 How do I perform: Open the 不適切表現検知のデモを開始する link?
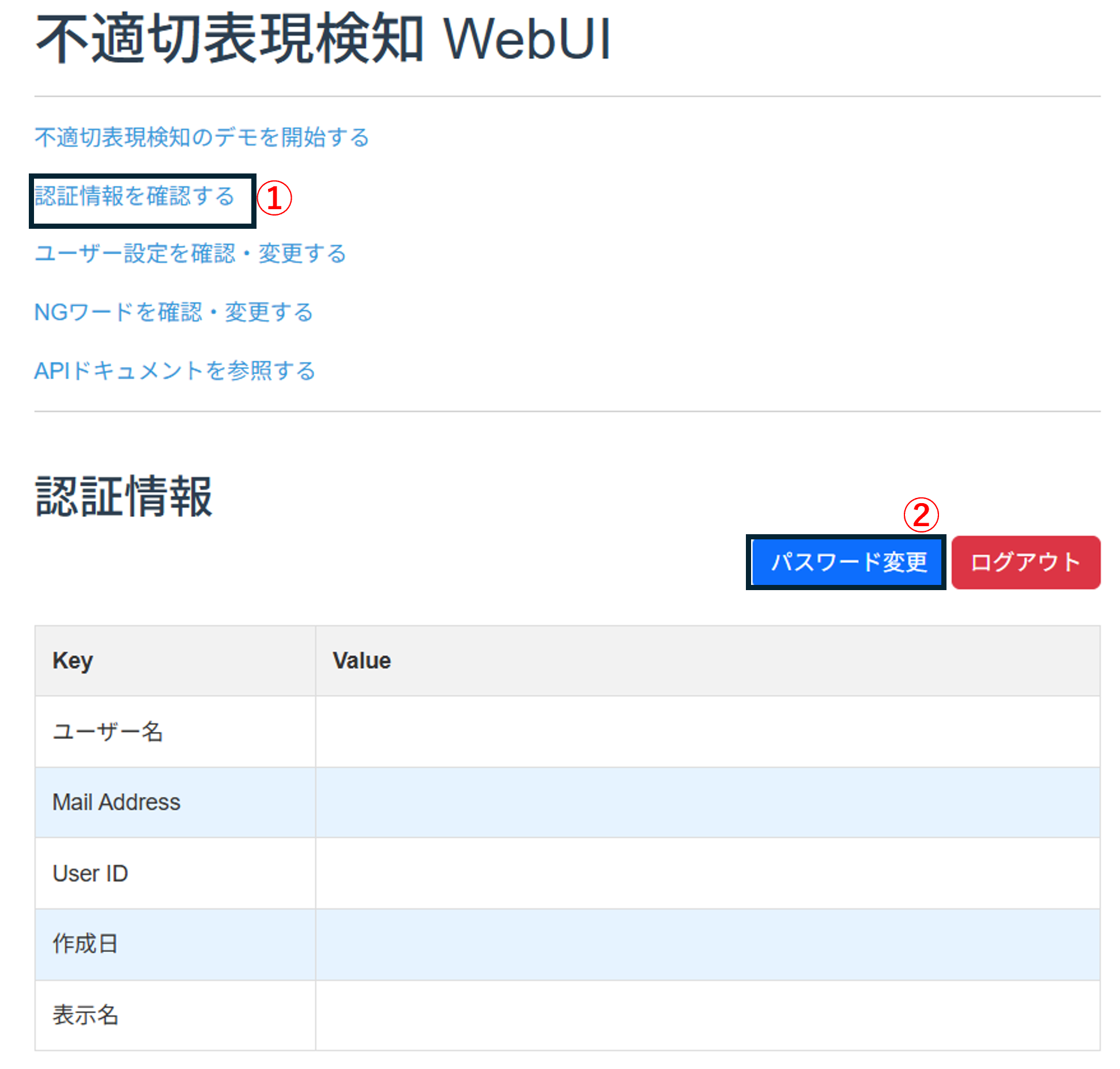(x=202, y=137)
